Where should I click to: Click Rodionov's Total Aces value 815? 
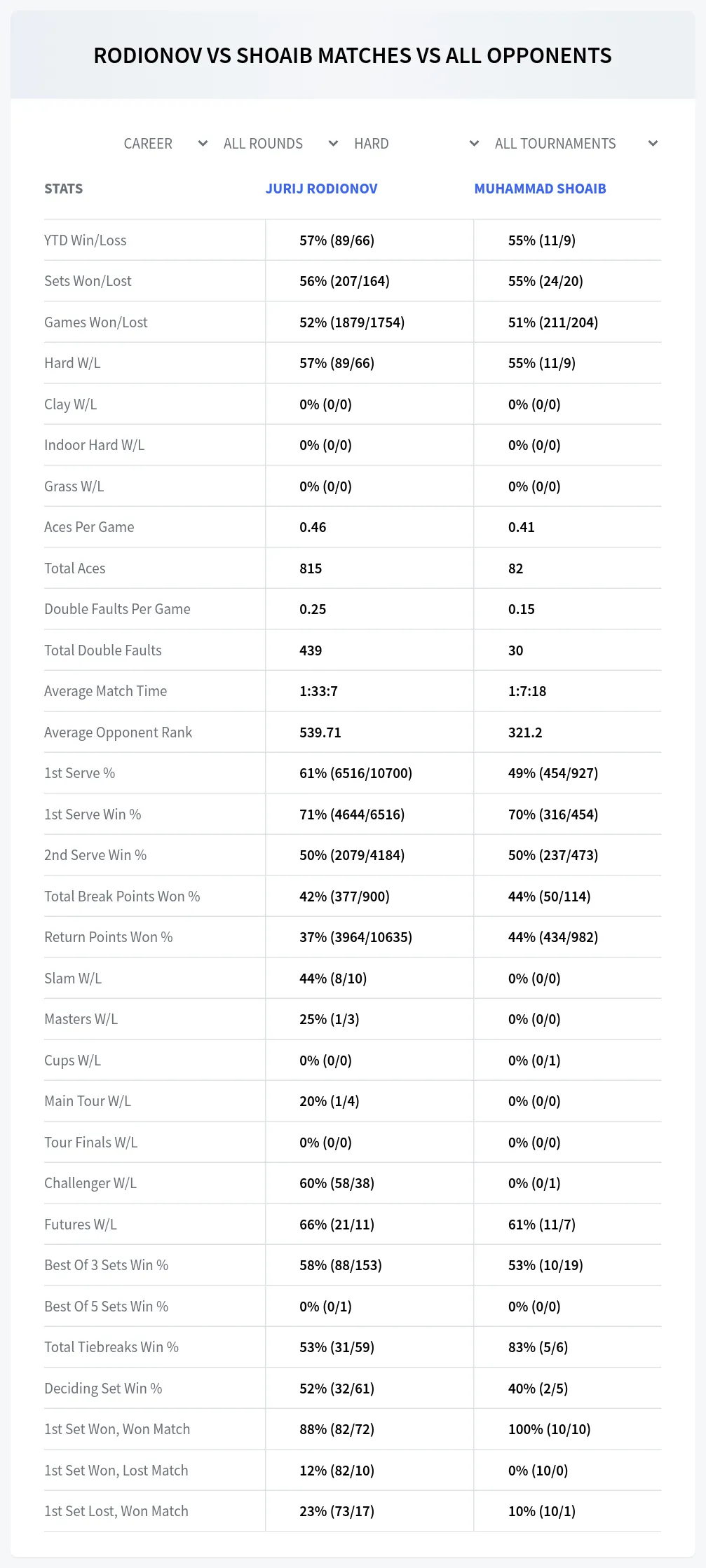tap(311, 568)
